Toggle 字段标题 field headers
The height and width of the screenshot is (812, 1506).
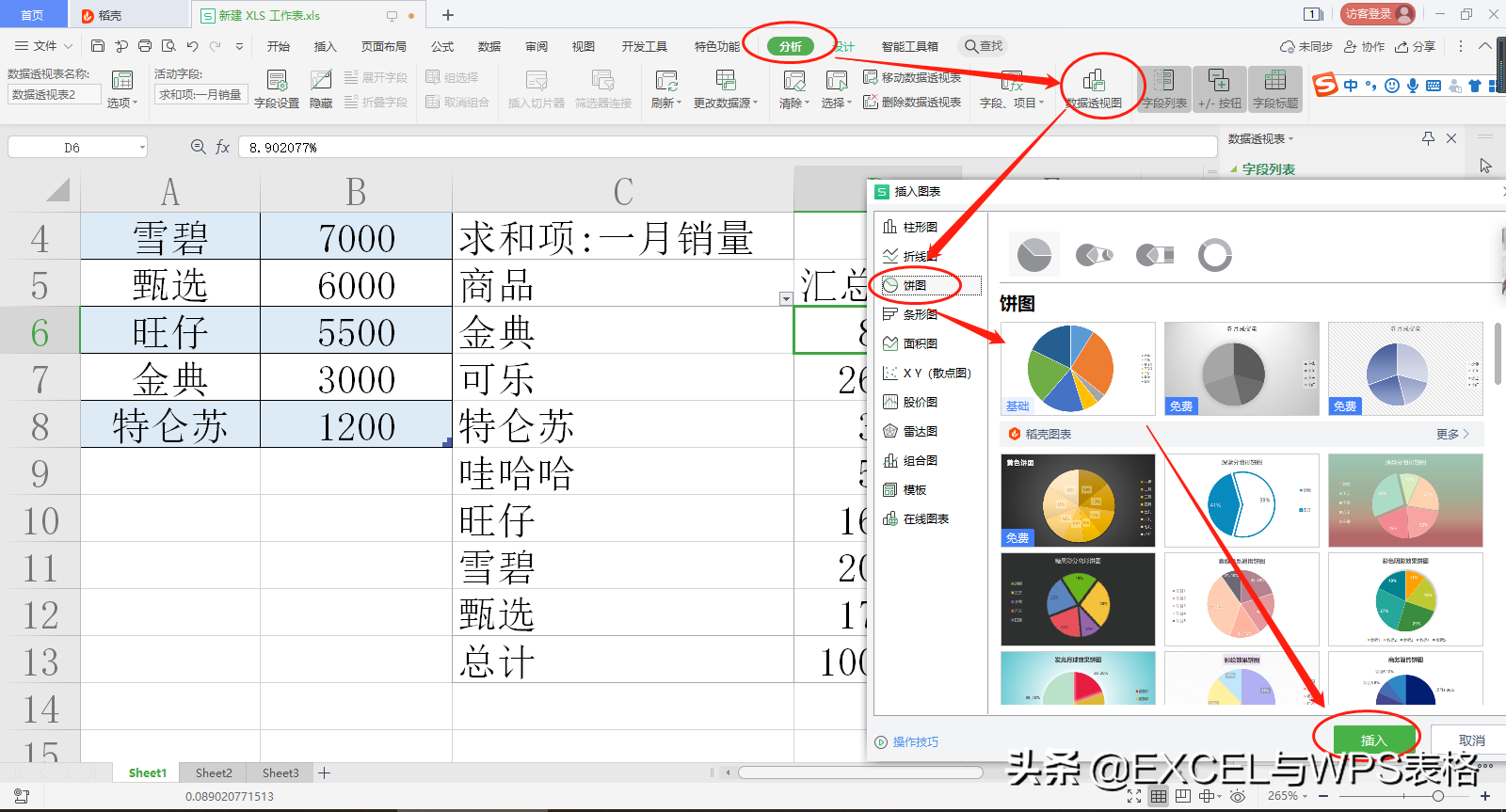click(x=1275, y=90)
